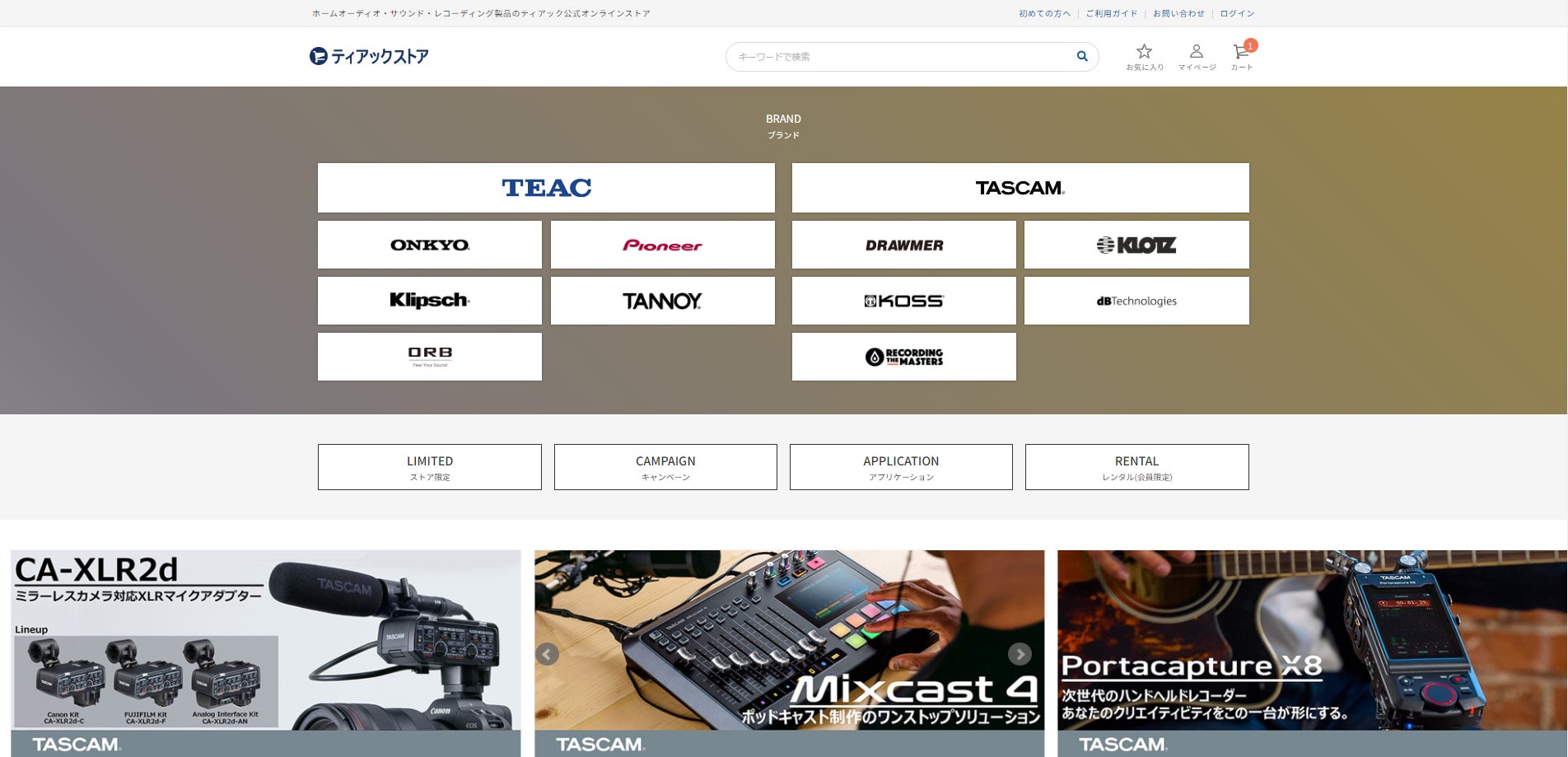Open the Mixcast 4 banner

tap(789, 653)
